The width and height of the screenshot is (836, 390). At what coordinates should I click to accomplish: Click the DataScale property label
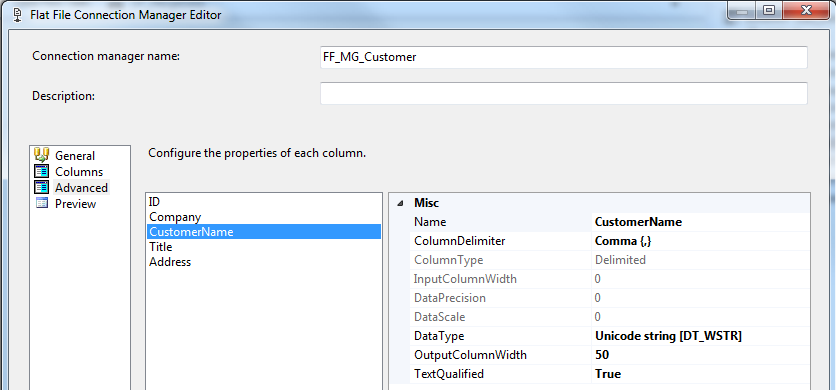(x=440, y=317)
